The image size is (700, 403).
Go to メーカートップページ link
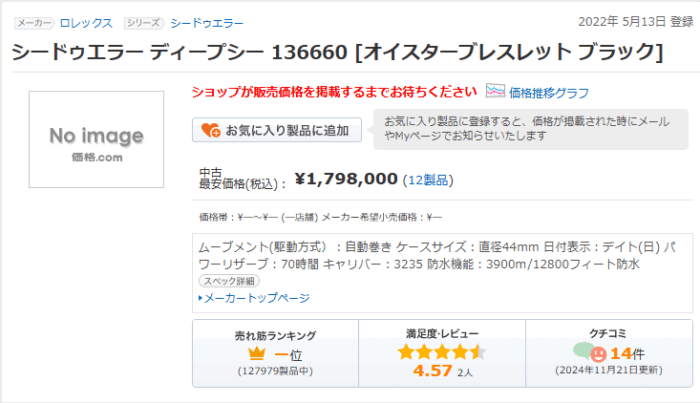click(x=257, y=298)
